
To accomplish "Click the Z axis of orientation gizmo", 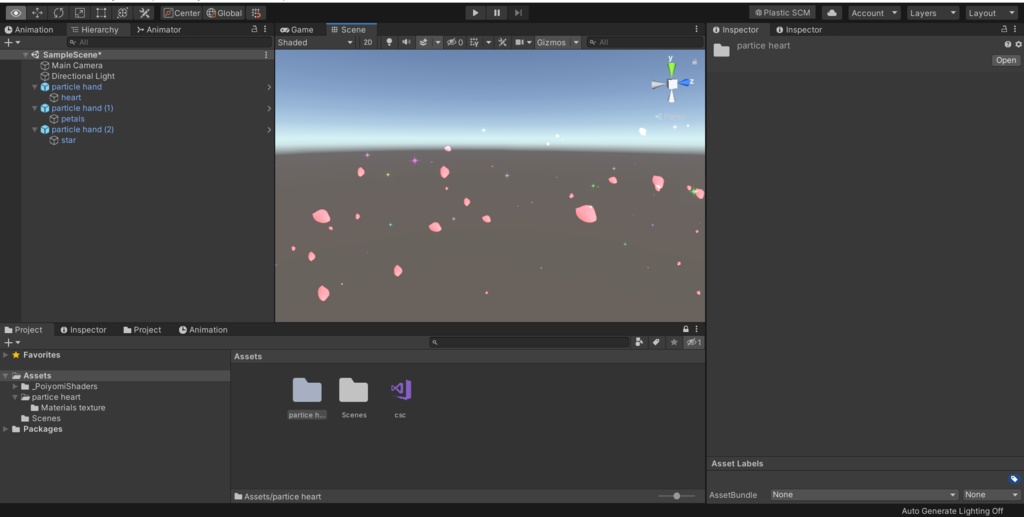I will point(686,82).
